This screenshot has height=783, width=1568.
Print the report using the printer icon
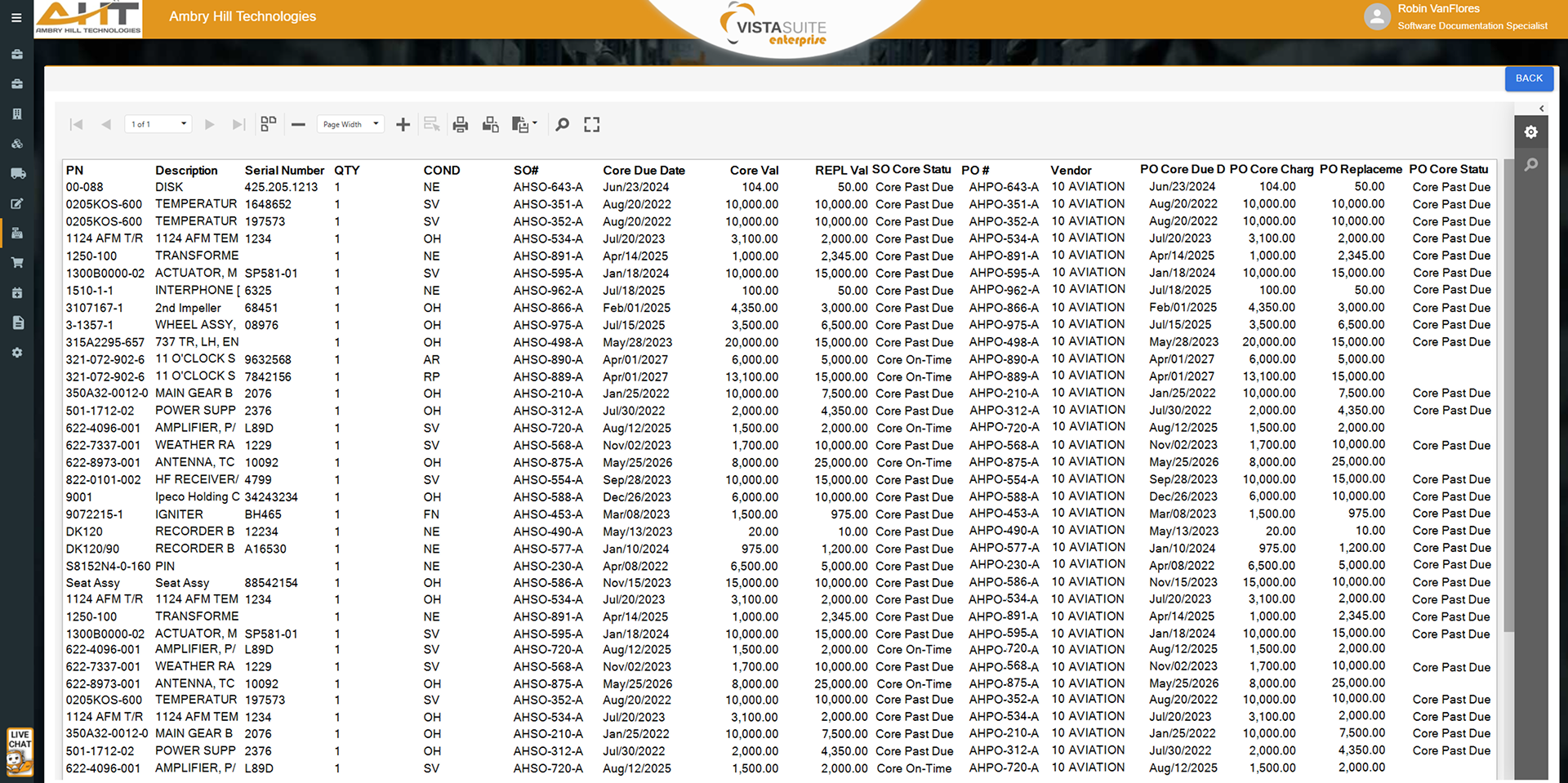click(x=461, y=124)
